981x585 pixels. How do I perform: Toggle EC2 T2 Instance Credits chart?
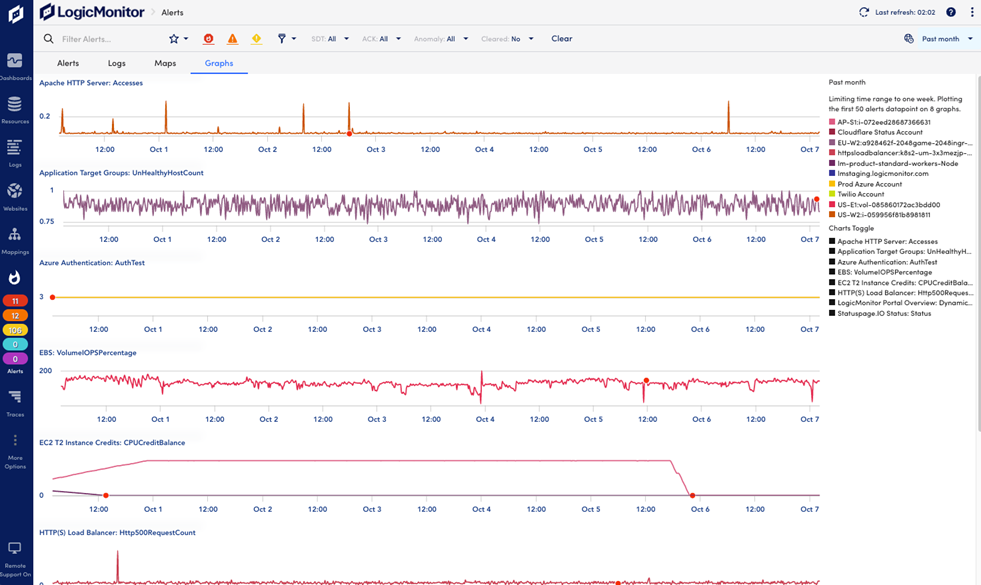[x=900, y=283]
